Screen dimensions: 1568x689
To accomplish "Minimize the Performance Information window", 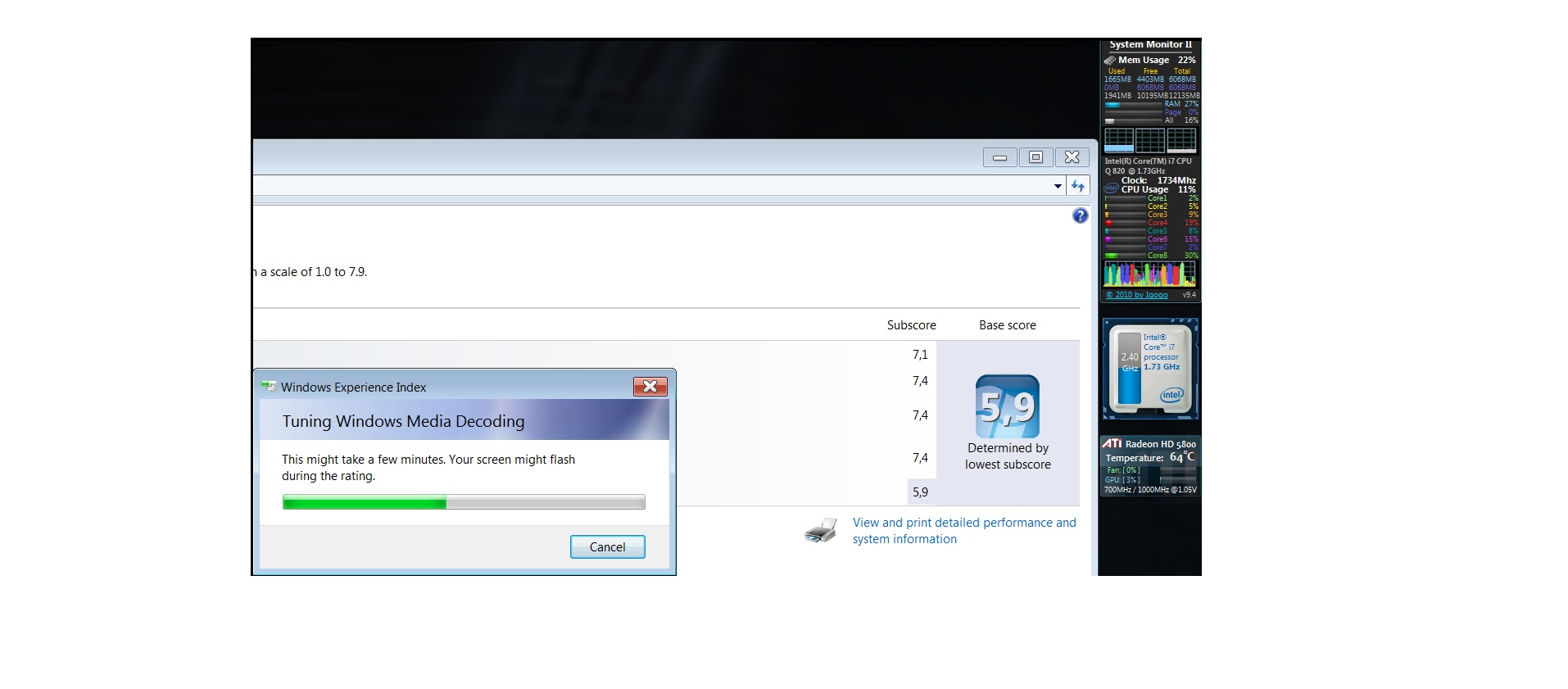I will pyautogui.click(x=1000, y=157).
